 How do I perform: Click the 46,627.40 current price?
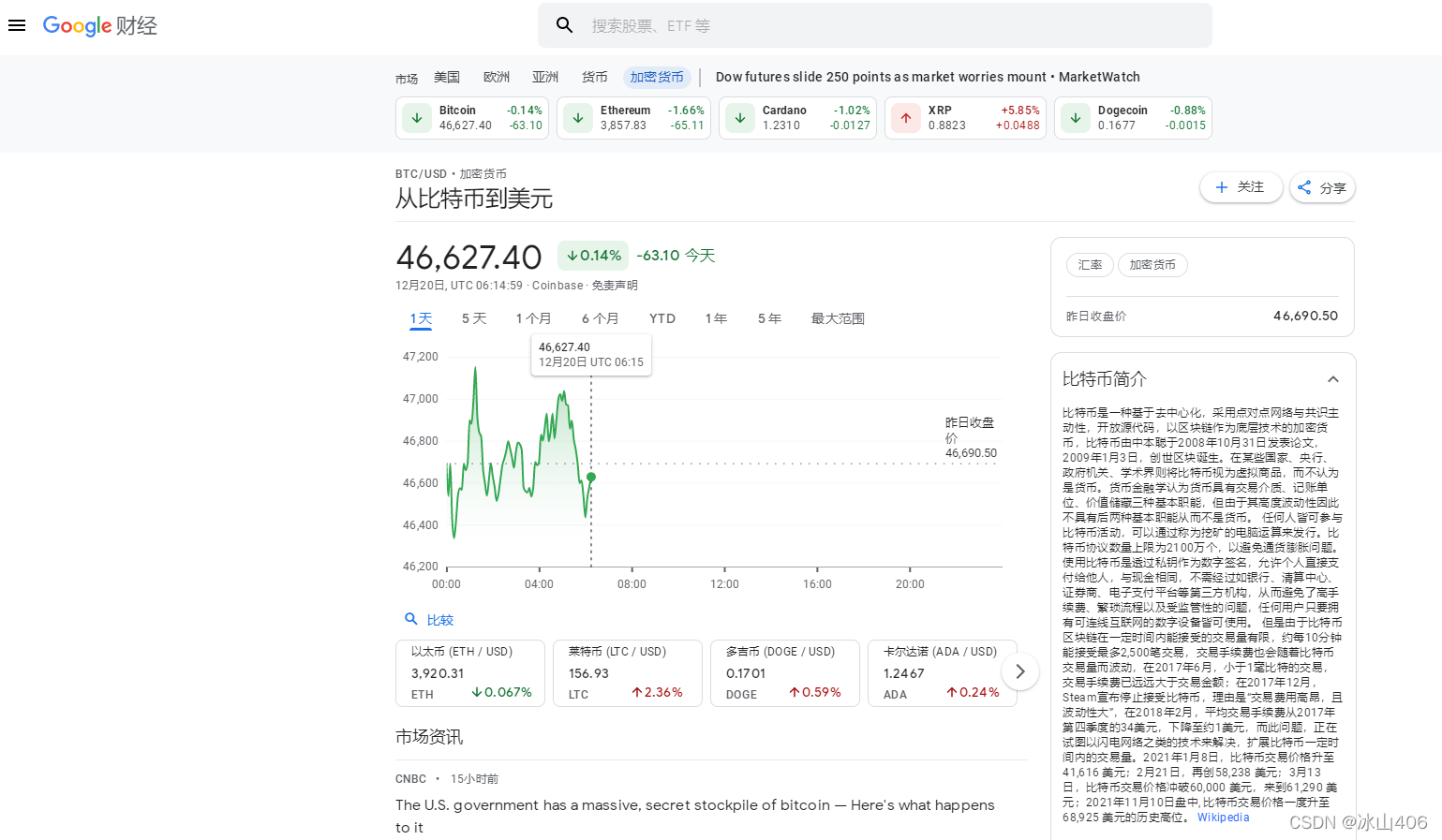469,258
